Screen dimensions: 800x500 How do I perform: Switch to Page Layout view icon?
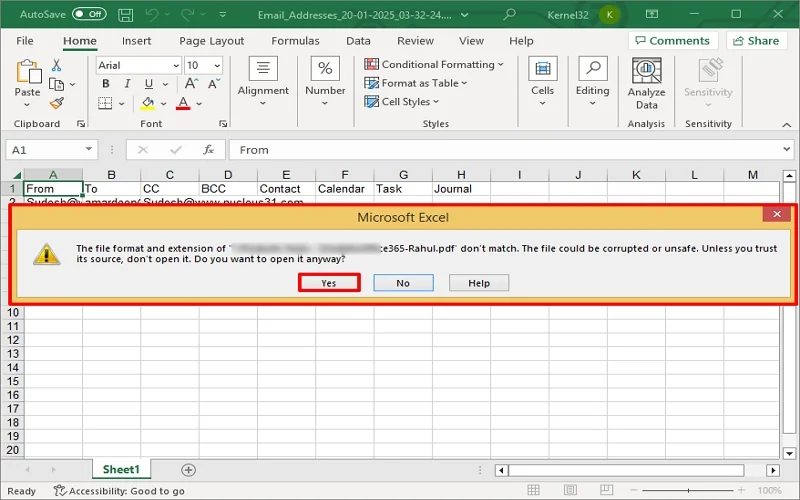(x=570, y=490)
